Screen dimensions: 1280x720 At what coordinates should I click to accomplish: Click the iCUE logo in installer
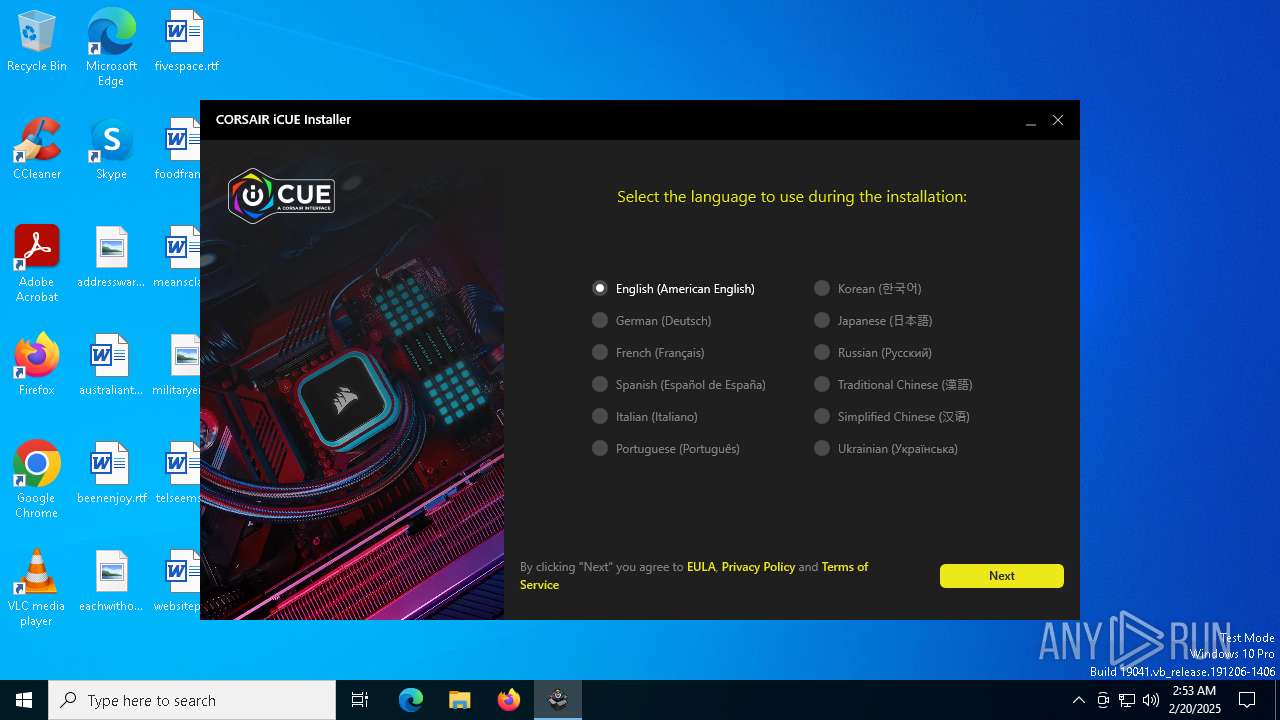281,196
